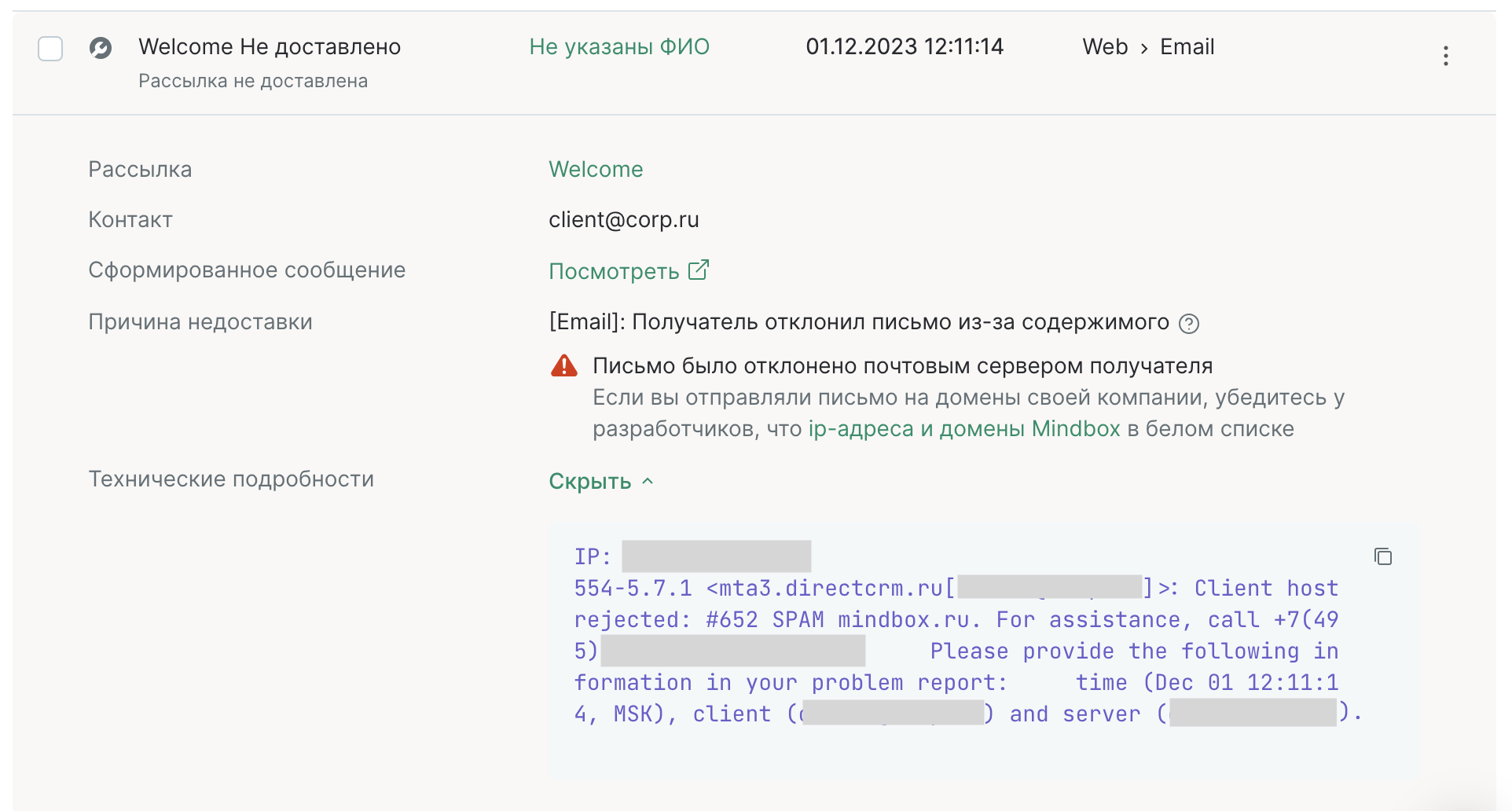
Task: Click the help question icon by the non-delivery reason
Action: [1189, 324]
